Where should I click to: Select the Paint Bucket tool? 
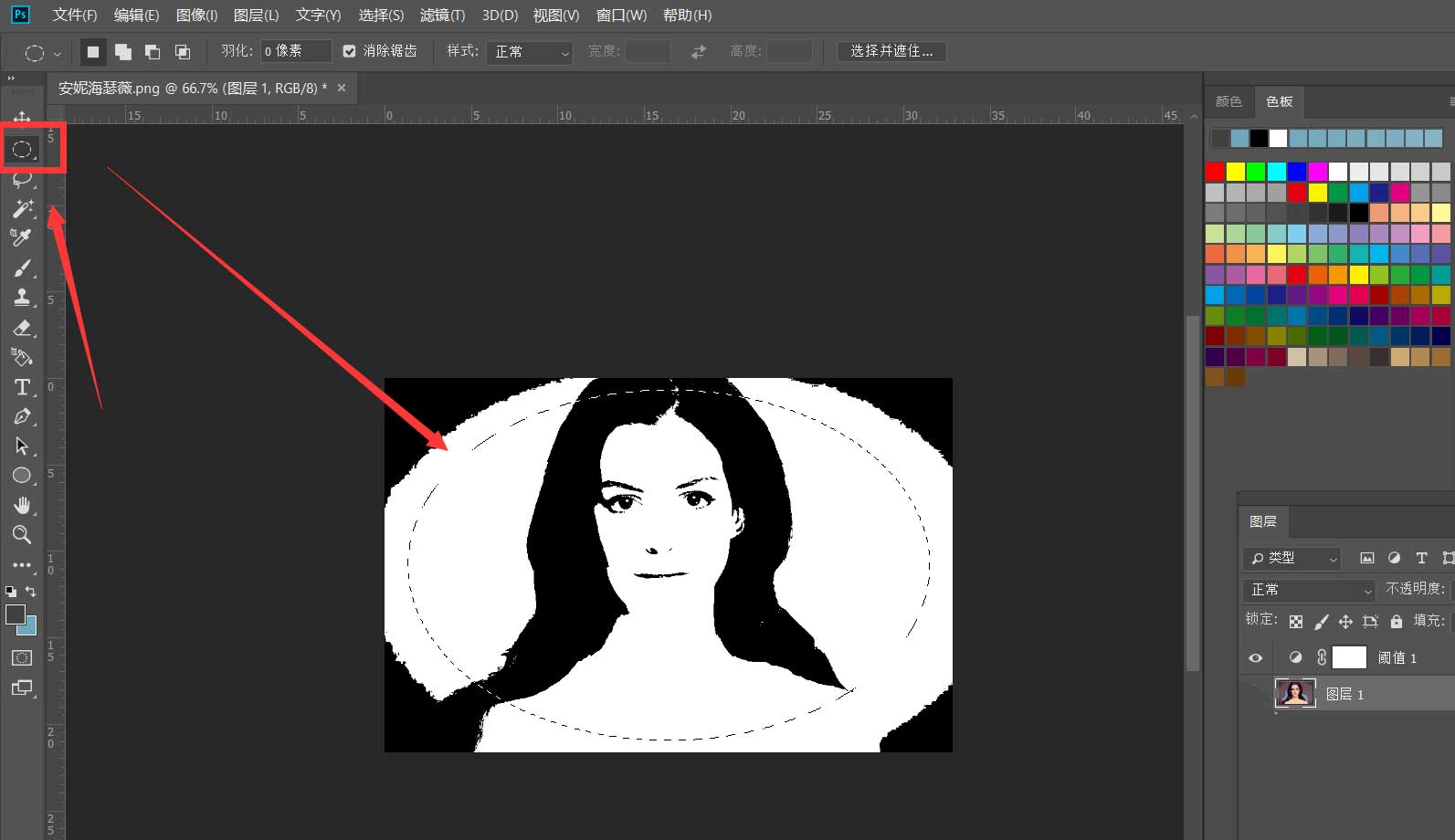(22, 357)
